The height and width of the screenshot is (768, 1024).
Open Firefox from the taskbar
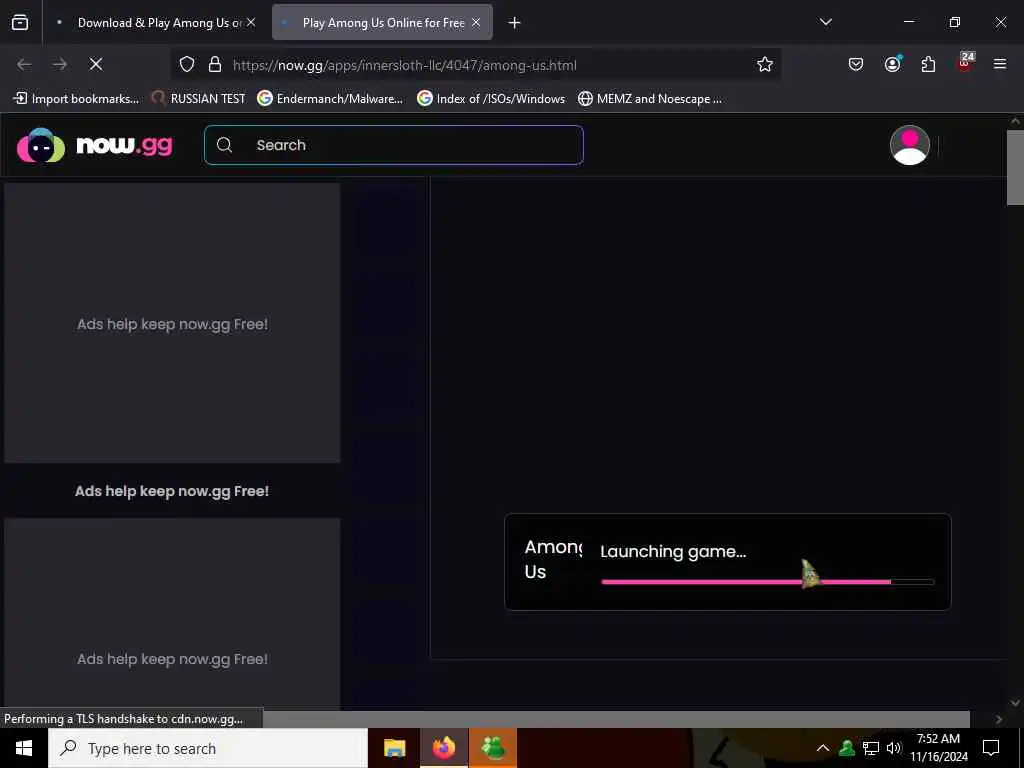(443, 748)
